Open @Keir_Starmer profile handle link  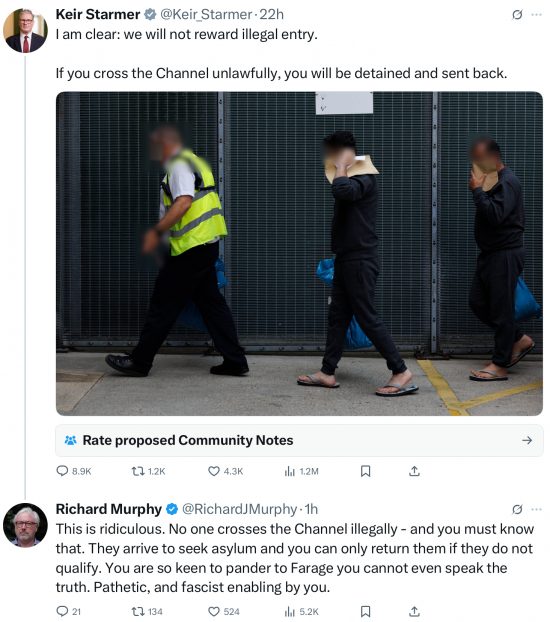click(206, 15)
